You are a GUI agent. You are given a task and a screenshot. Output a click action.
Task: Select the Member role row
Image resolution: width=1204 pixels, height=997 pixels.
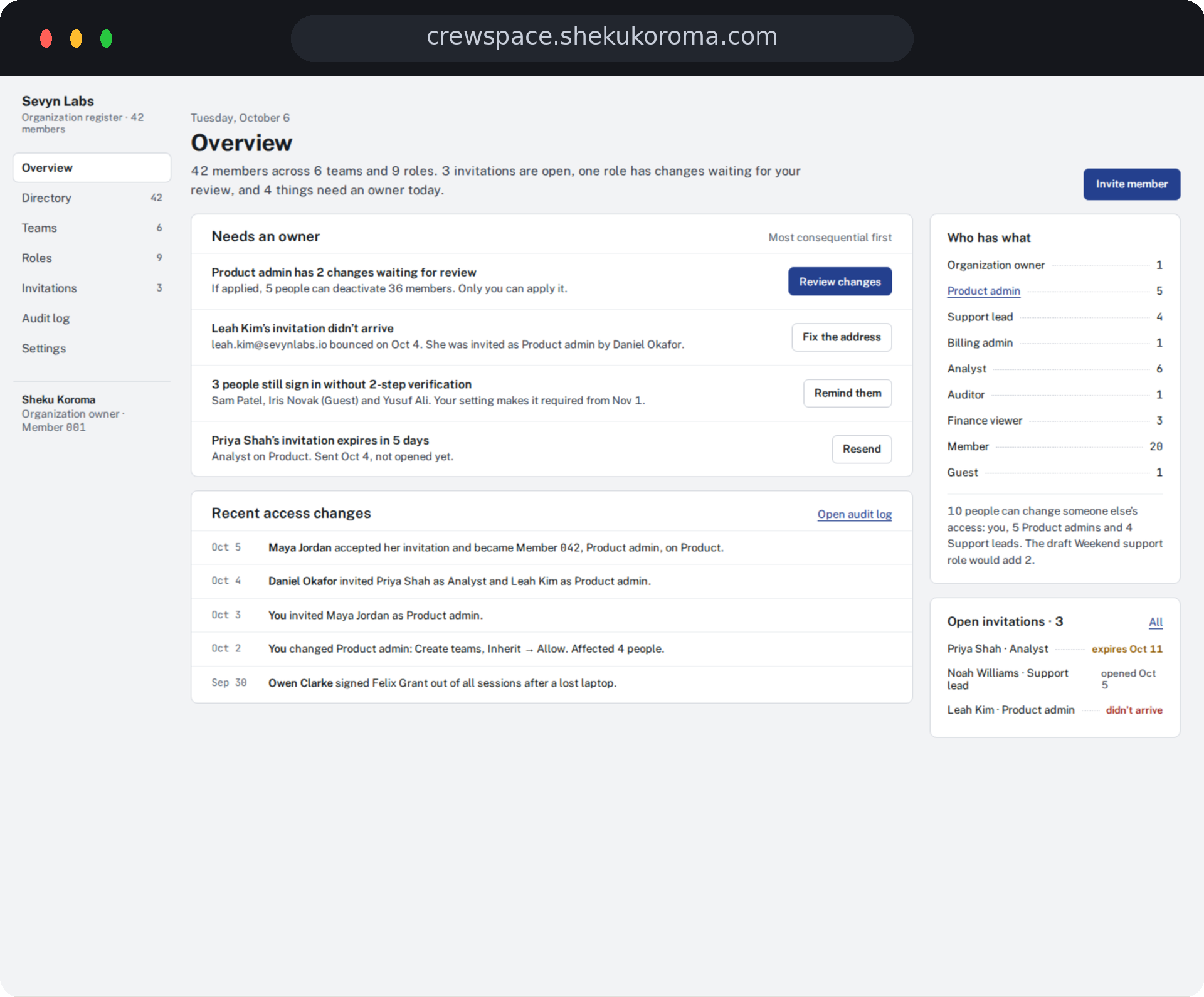point(1055,446)
